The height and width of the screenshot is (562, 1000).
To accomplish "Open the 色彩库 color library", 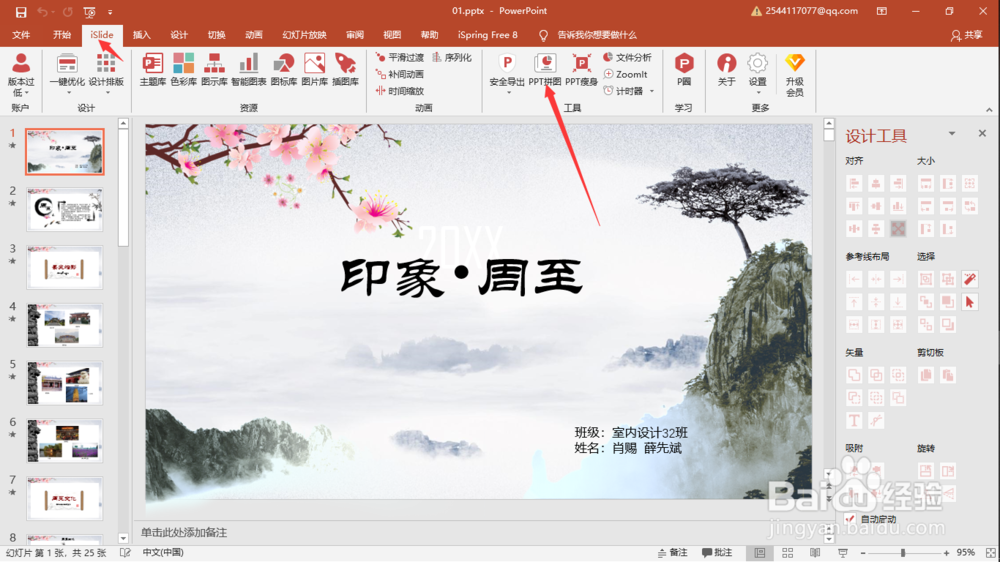I will (x=183, y=69).
